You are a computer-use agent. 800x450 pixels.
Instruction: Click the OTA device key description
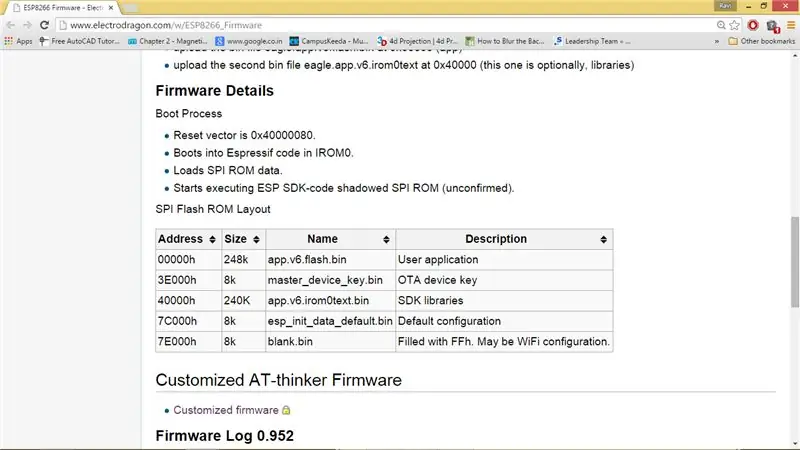504,280
